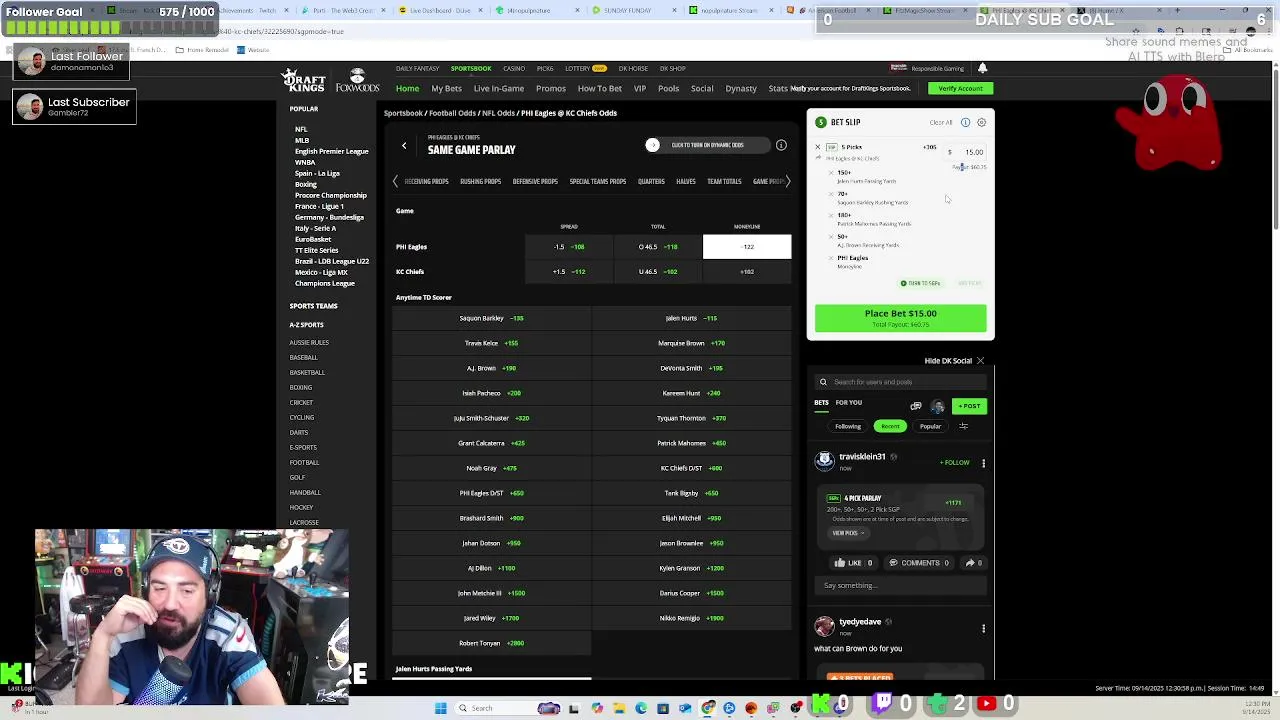
Task: Close the DK Social panel
Action: point(980,360)
